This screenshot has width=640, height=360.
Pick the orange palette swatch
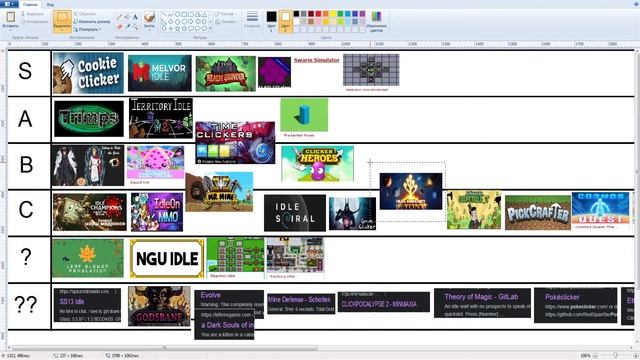[x=326, y=14]
